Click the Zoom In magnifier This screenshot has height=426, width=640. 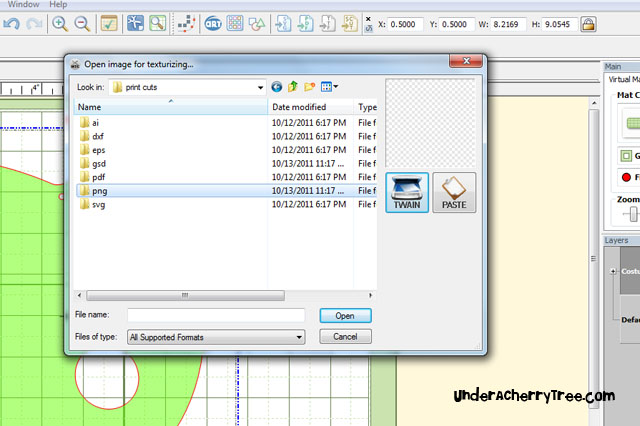(60, 24)
